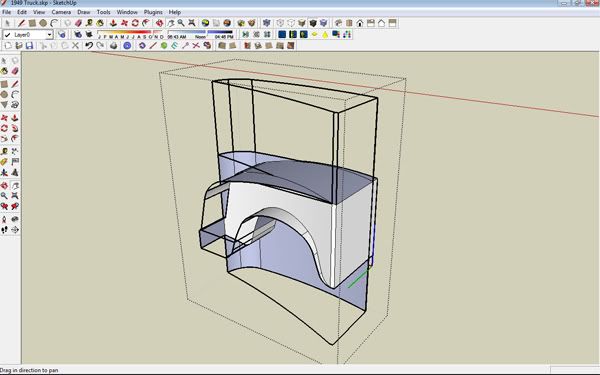Select the Axes tool
Image resolution: width=600 pixels, height=375 pixels.
coord(4,172)
